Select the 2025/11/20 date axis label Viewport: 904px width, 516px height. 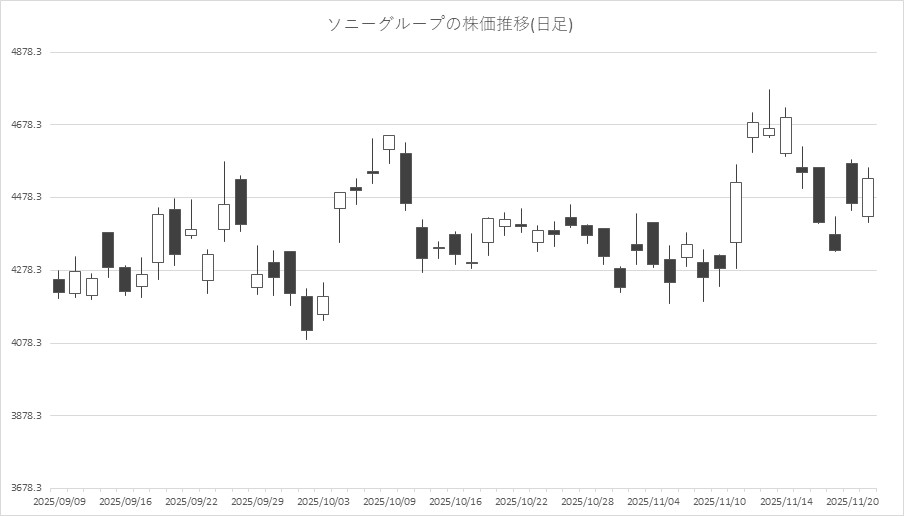point(852,501)
